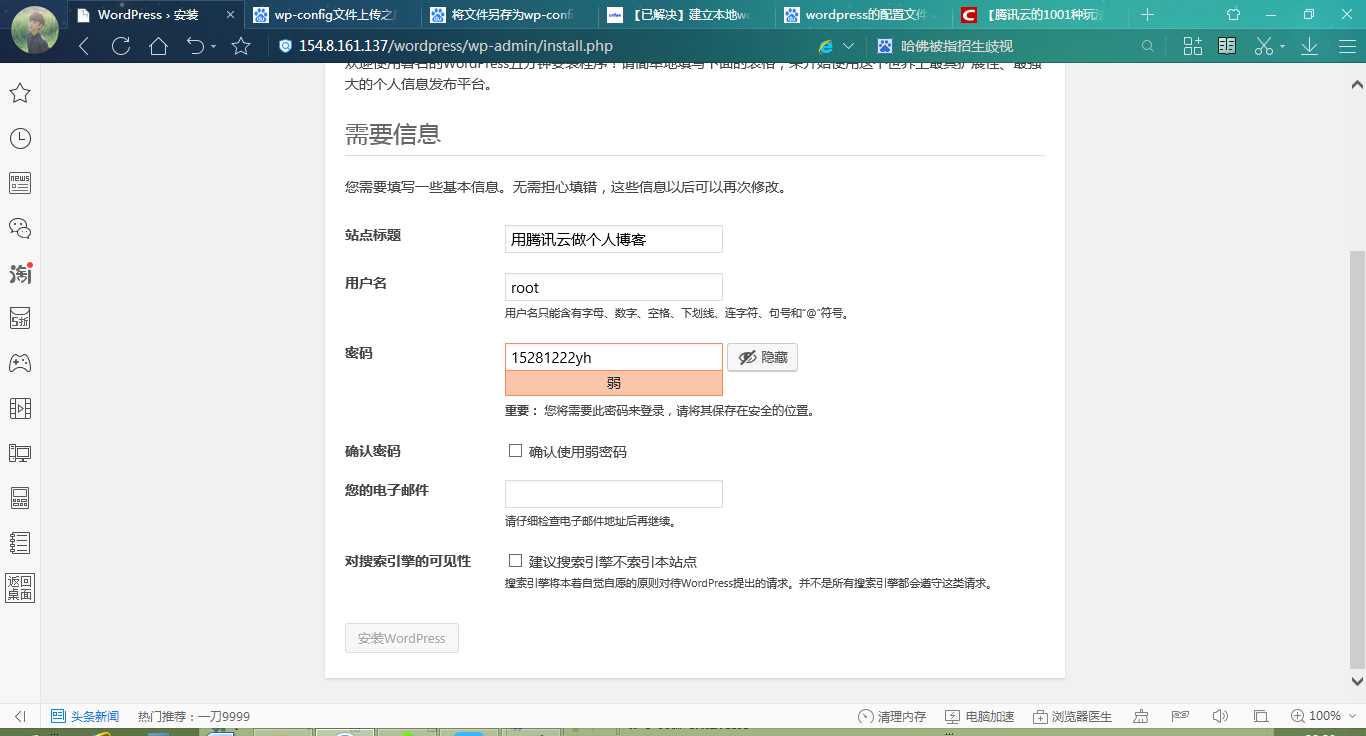Screen dimensions: 1366x736
Task: Expand the scissors tool dropdown arrow
Action: (x=1281, y=47)
